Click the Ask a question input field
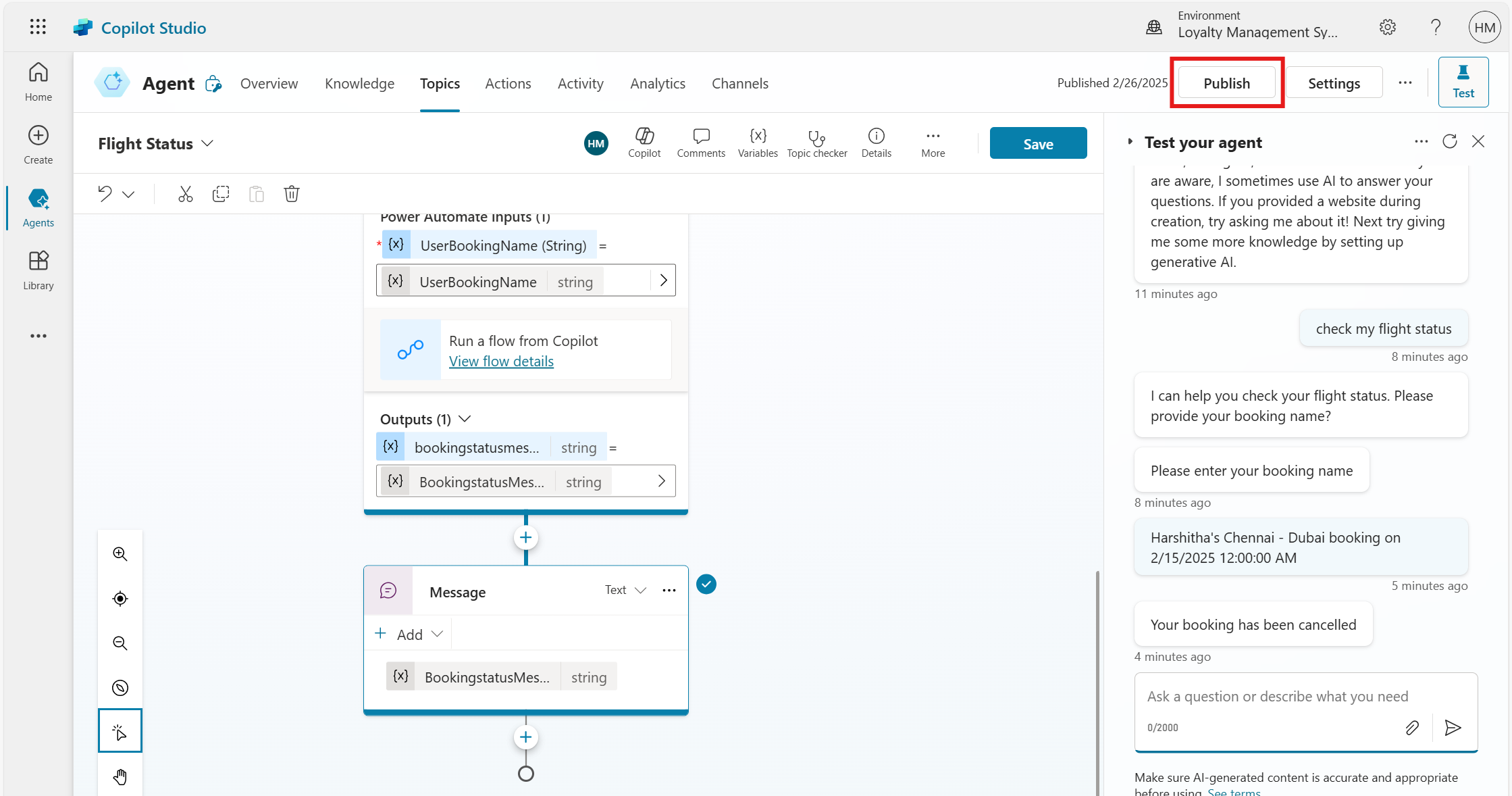Screen dimensions: 1512x796 point(1276,697)
